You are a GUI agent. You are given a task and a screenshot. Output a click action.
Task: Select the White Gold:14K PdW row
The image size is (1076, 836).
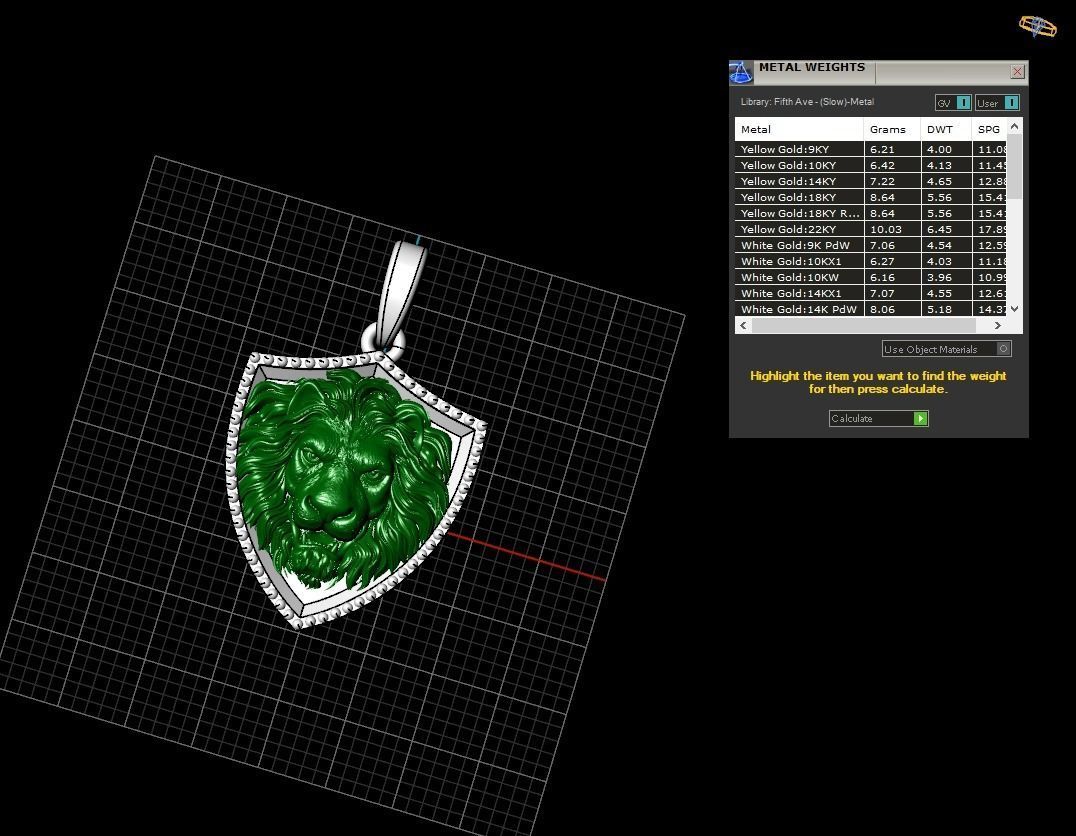coord(870,309)
